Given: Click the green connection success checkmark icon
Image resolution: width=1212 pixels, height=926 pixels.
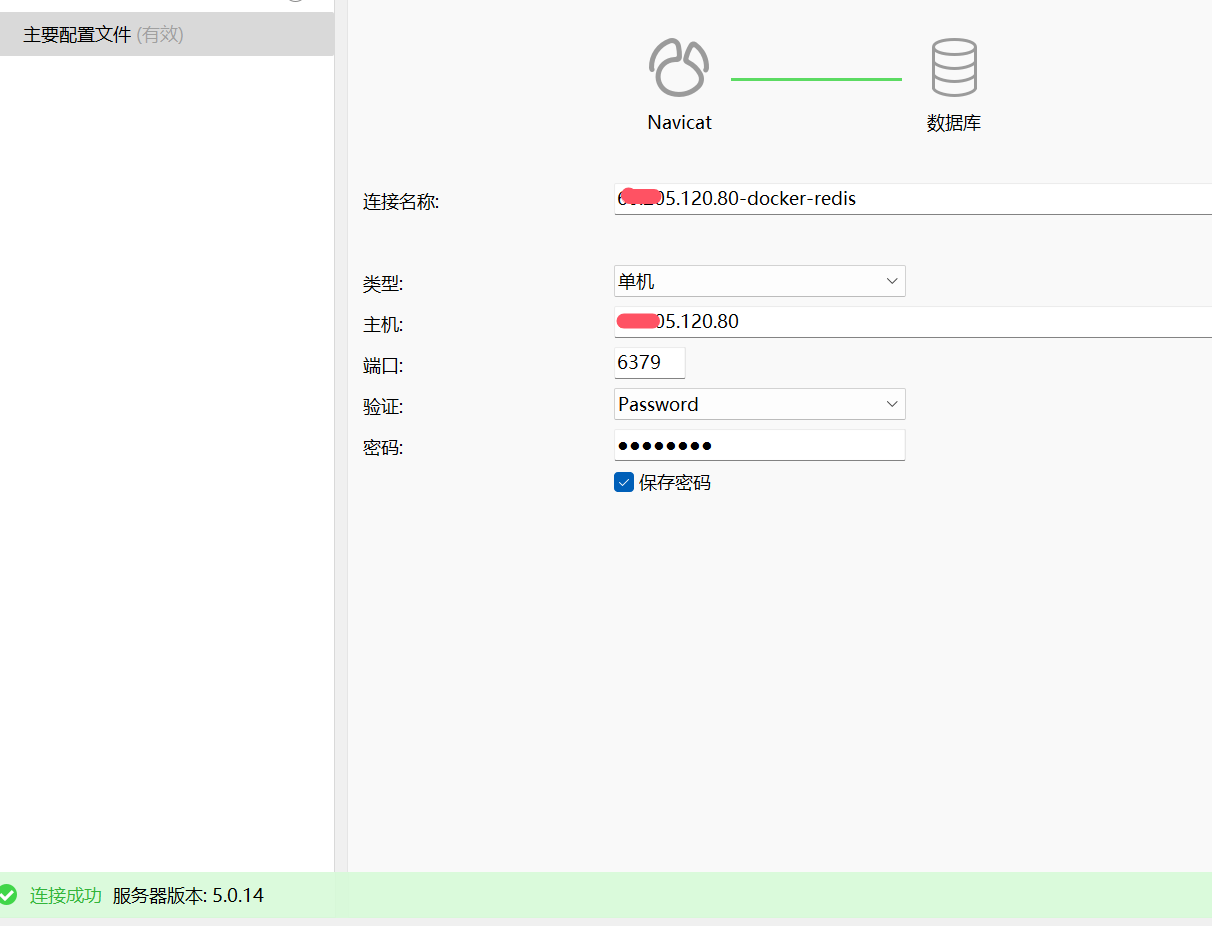Looking at the screenshot, I should pyautogui.click(x=8, y=895).
